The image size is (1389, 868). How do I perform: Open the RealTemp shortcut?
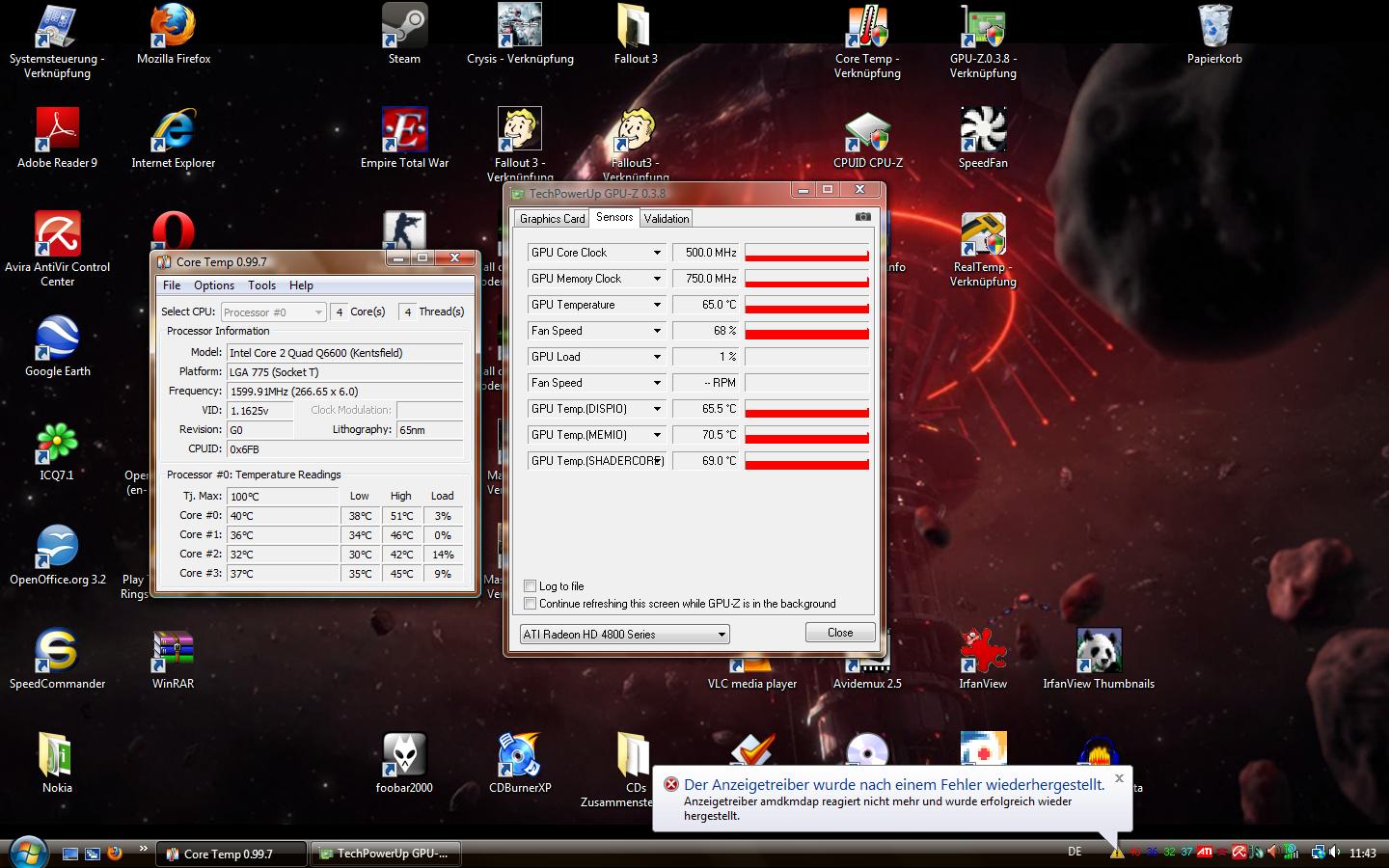click(983, 235)
